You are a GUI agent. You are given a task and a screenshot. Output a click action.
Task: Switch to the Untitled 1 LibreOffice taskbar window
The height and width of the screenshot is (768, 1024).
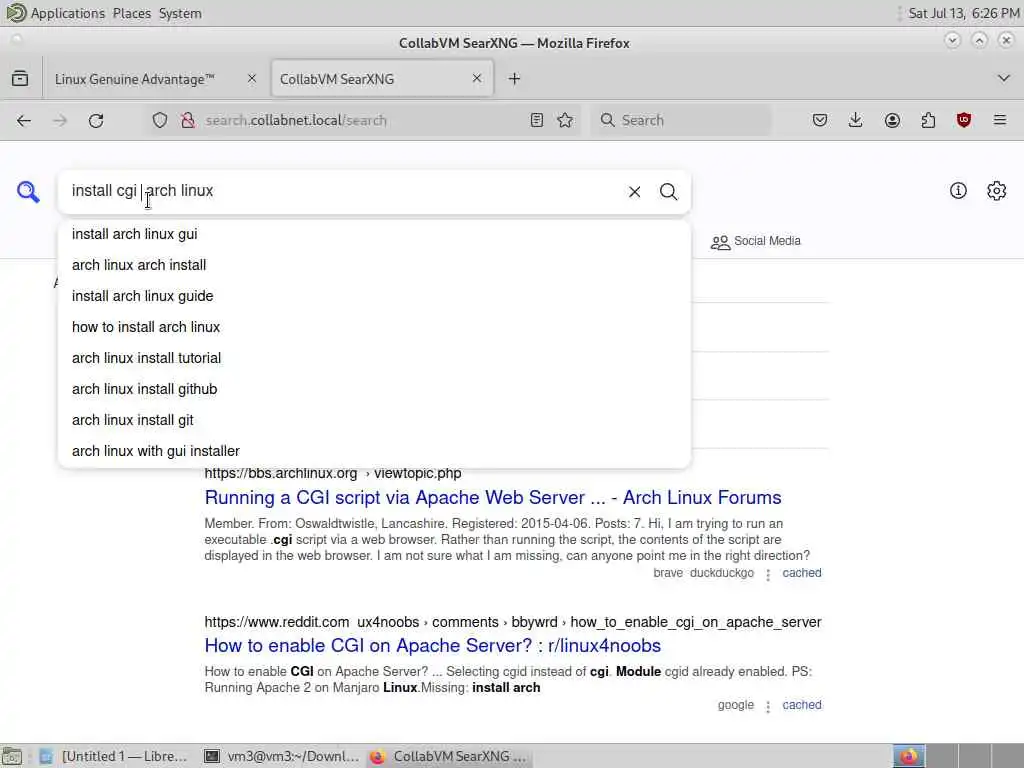point(114,756)
